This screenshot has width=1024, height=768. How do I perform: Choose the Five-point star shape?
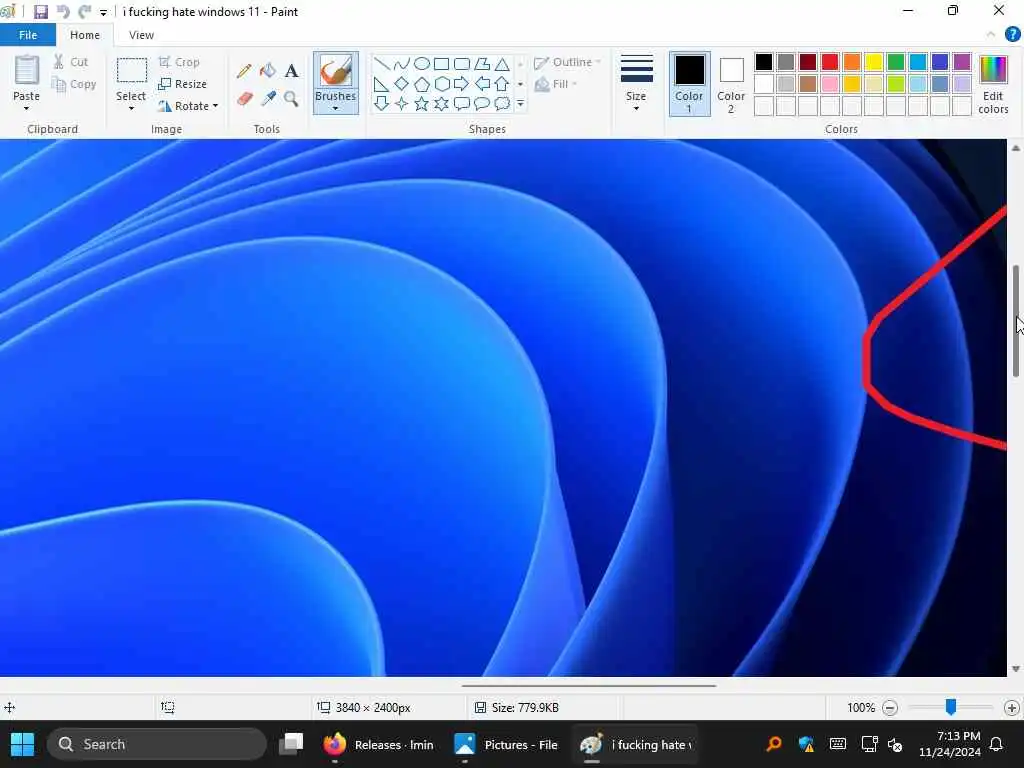tap(422, 104)
